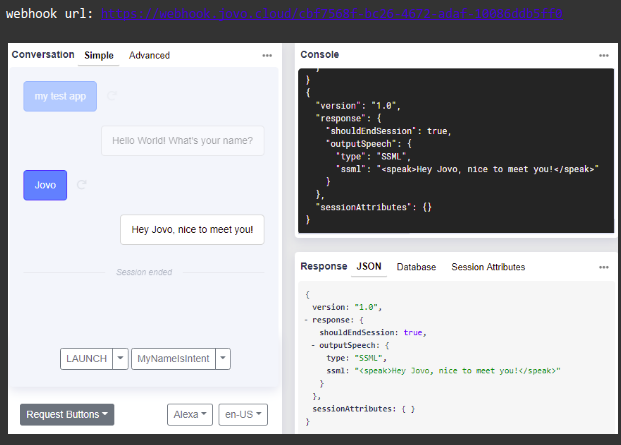Image resolution: width=621 pixels, height=445 pixels.
Task: Select the JSON tab in Response panel
Action: (369, 266)
